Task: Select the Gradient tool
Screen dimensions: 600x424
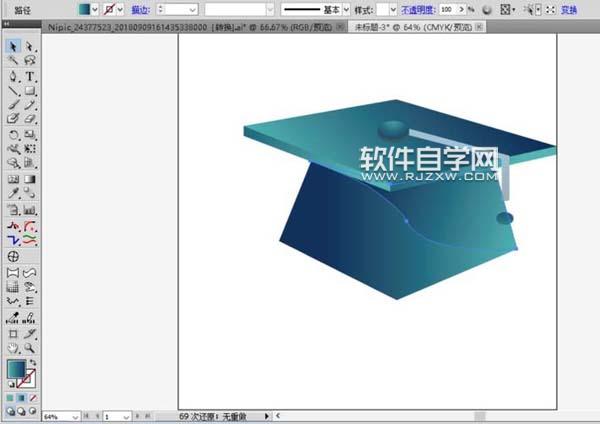Action: [x=29, y=179]
